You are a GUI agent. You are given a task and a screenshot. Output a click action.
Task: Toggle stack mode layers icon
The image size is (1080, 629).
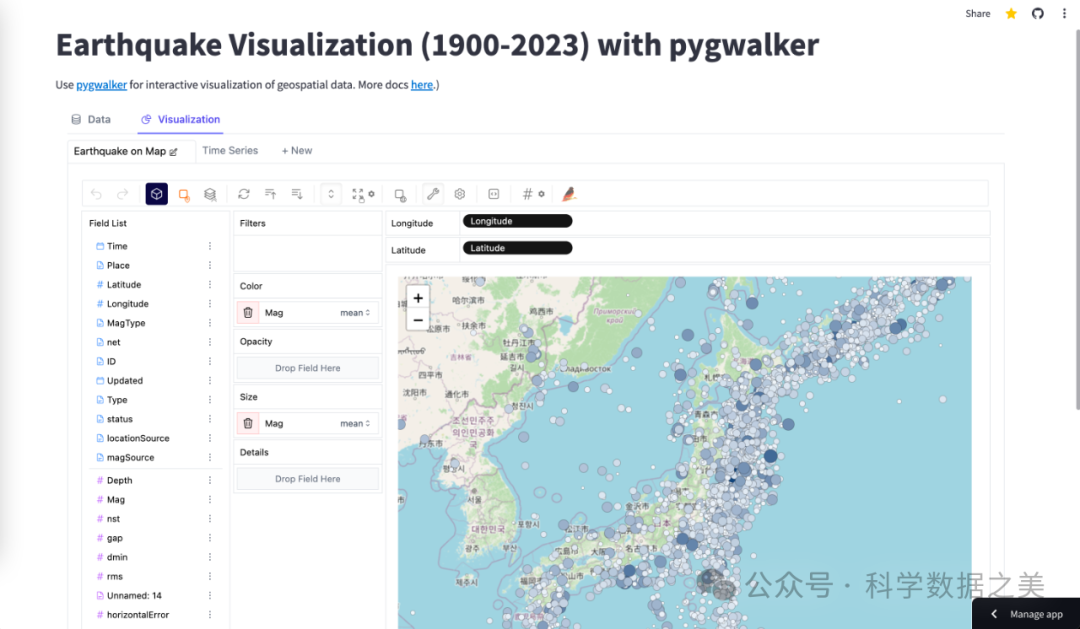click(210, 194)
